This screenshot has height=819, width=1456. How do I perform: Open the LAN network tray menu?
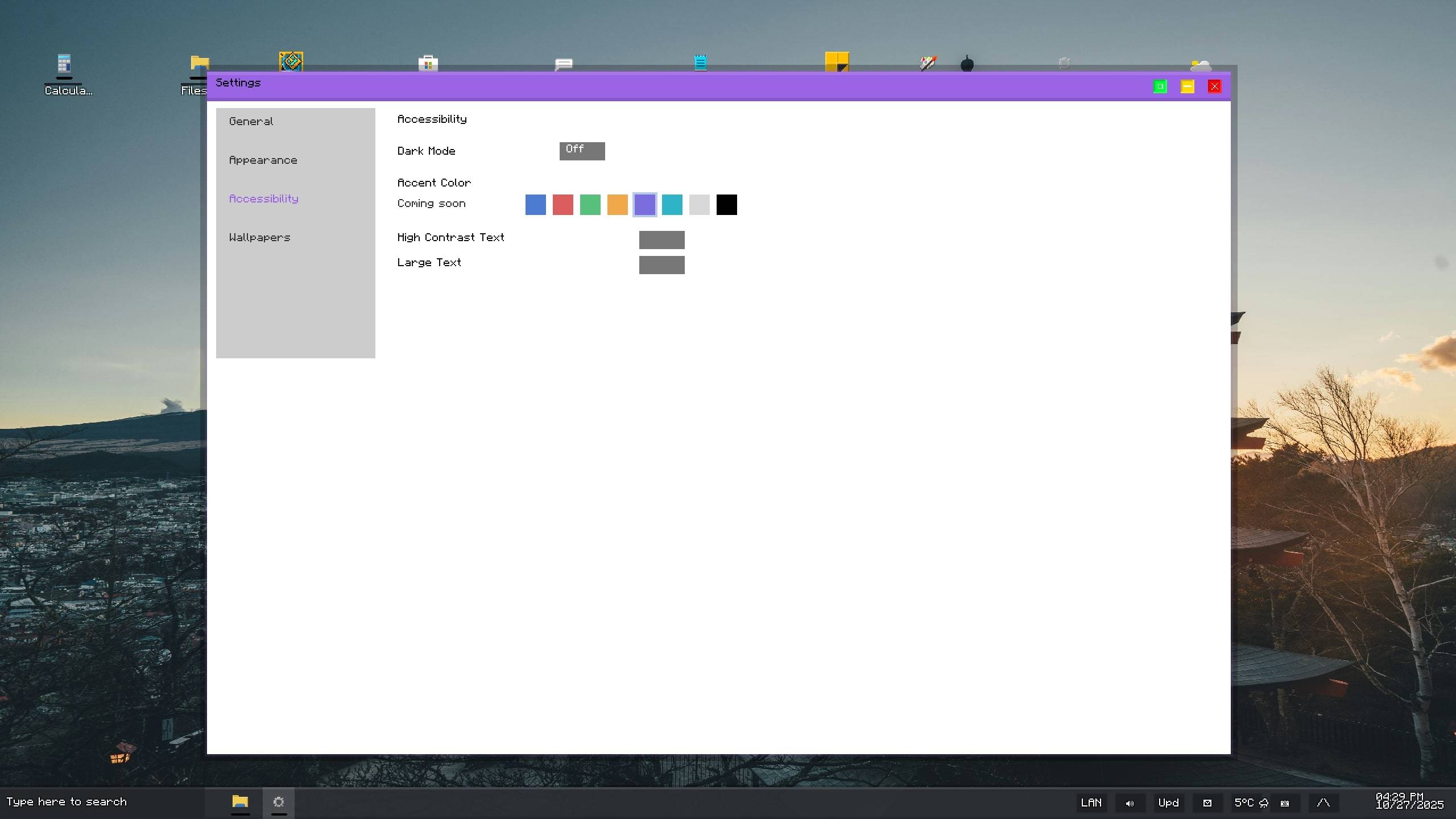click(x=1091, y=803)
